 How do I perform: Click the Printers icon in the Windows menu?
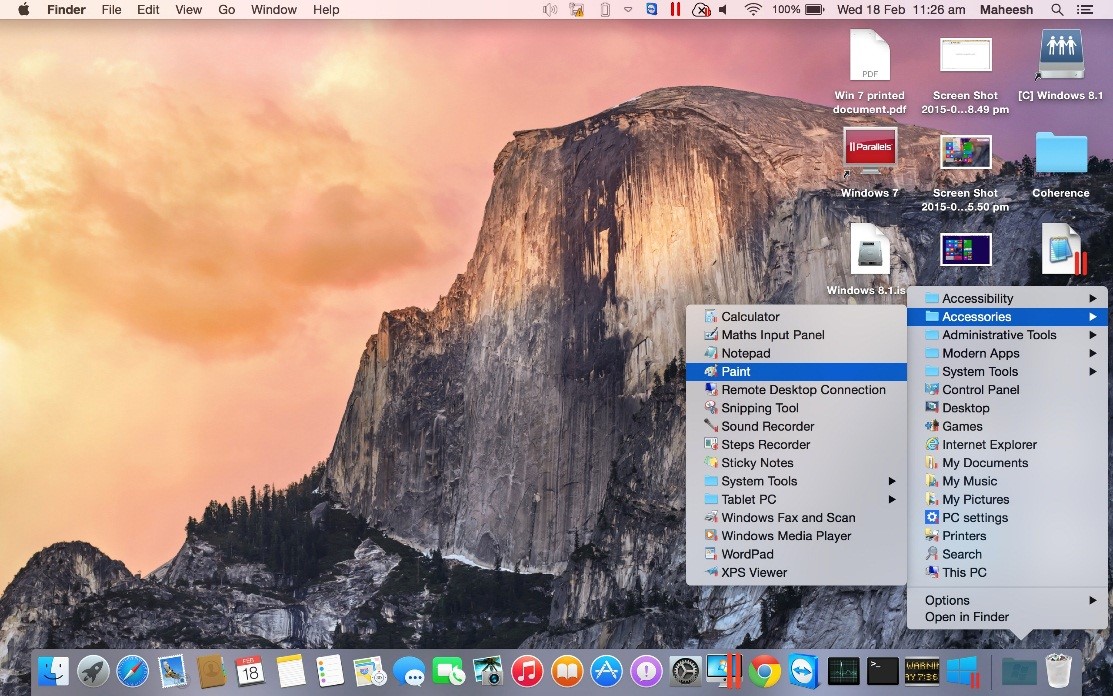click(x=932, y=536)
